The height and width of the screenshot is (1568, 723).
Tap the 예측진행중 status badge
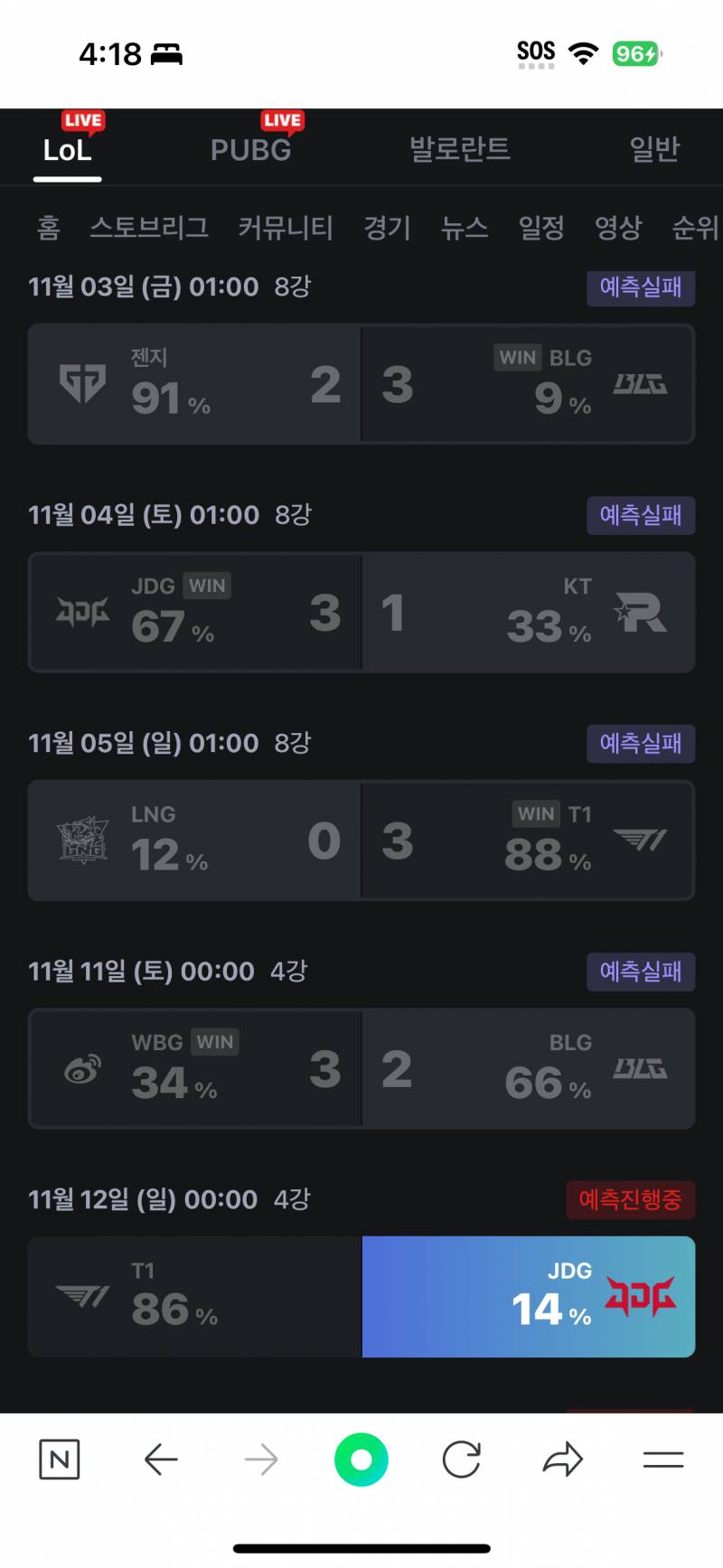click(x=630, y=1199)
